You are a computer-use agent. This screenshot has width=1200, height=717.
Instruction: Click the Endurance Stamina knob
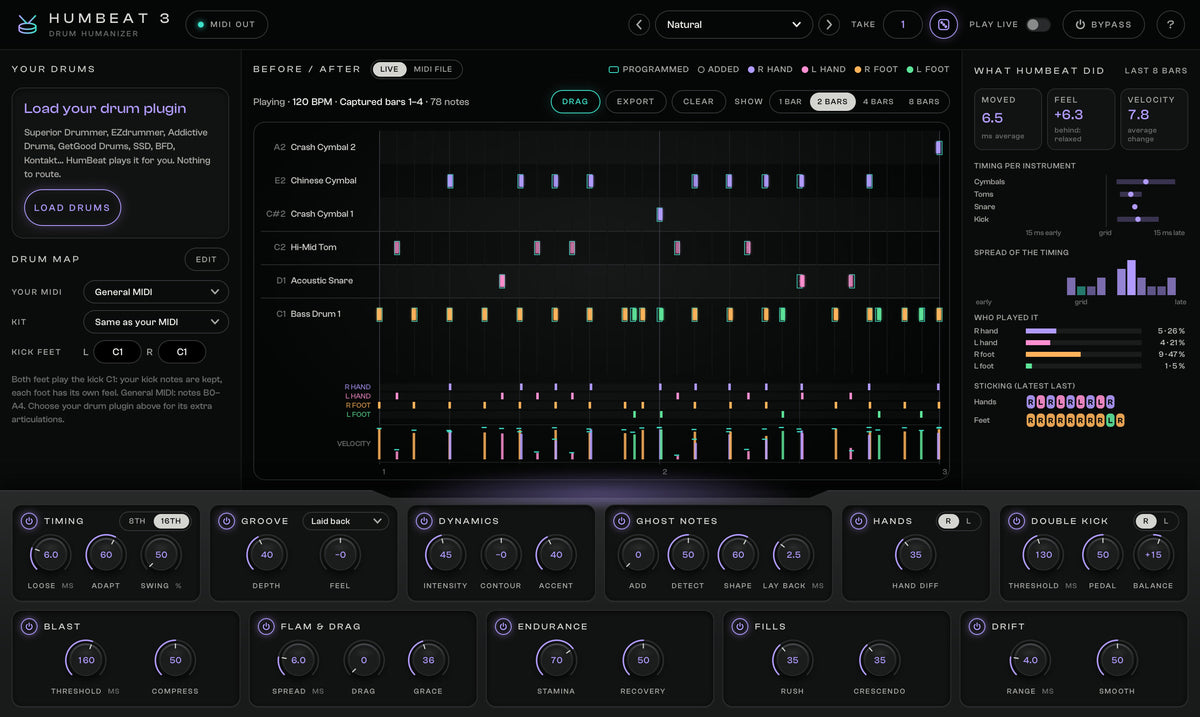coord(556,660)
